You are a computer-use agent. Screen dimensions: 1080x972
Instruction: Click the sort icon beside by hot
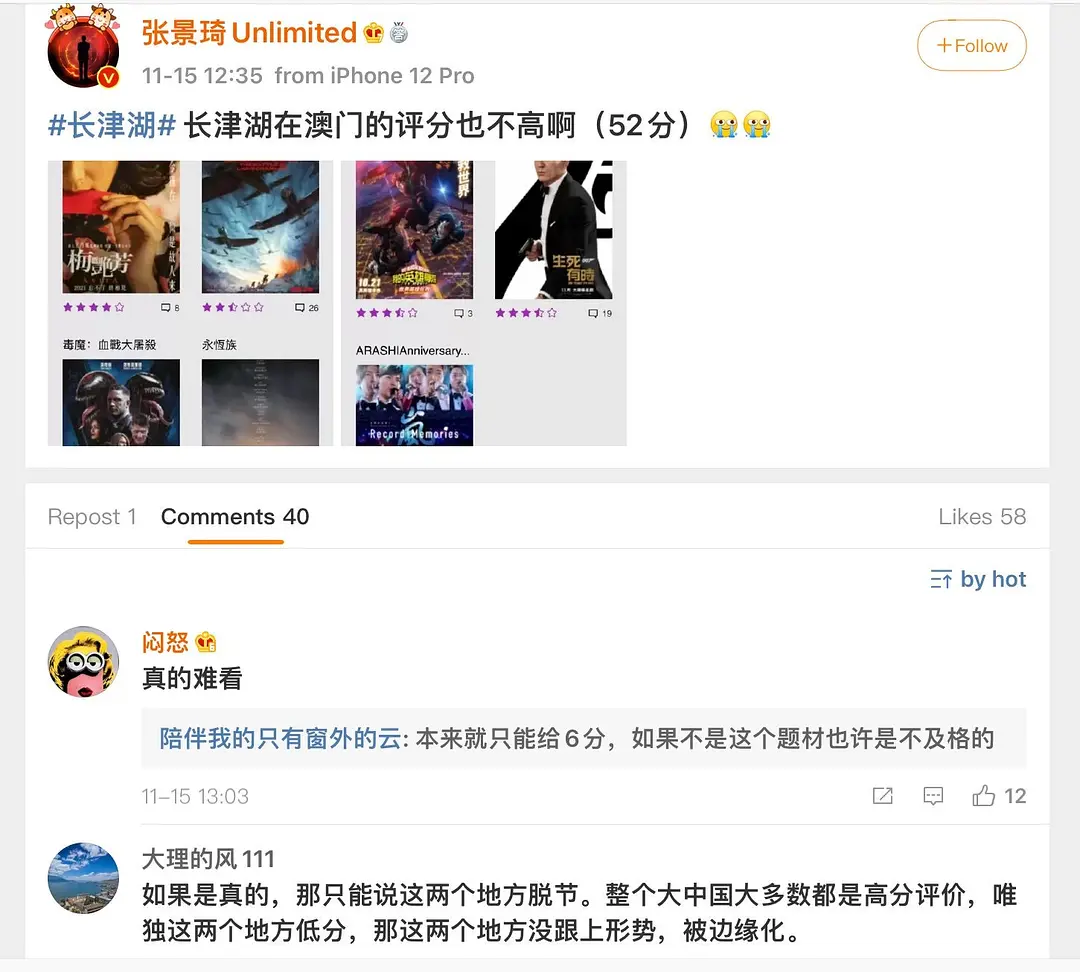tap(941, 579)
